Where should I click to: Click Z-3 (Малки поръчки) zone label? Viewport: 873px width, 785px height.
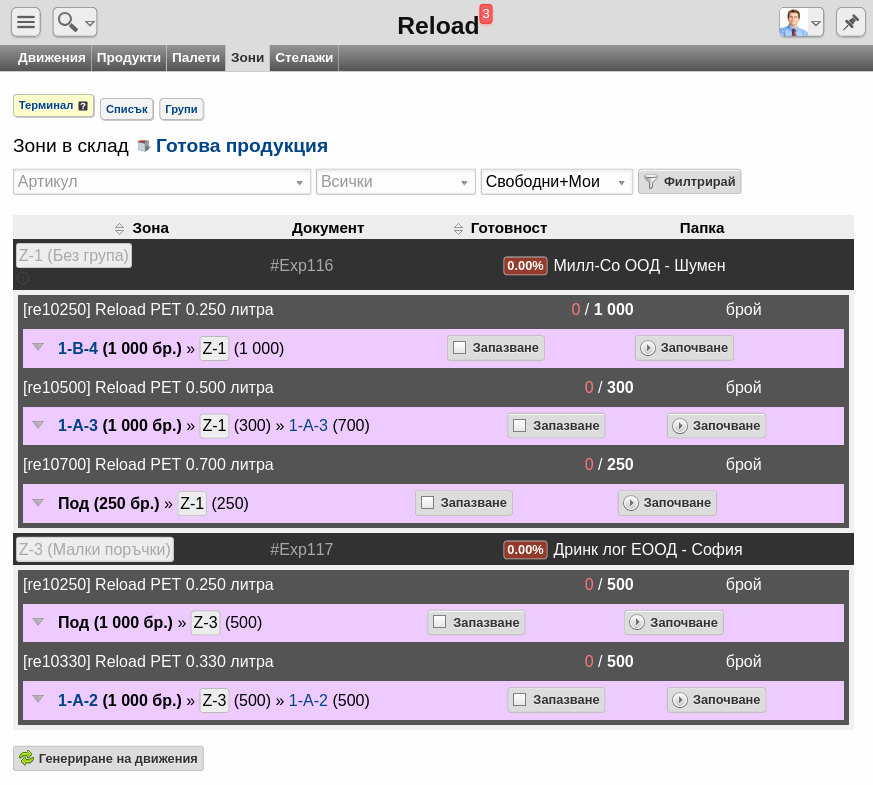[95, 550]
